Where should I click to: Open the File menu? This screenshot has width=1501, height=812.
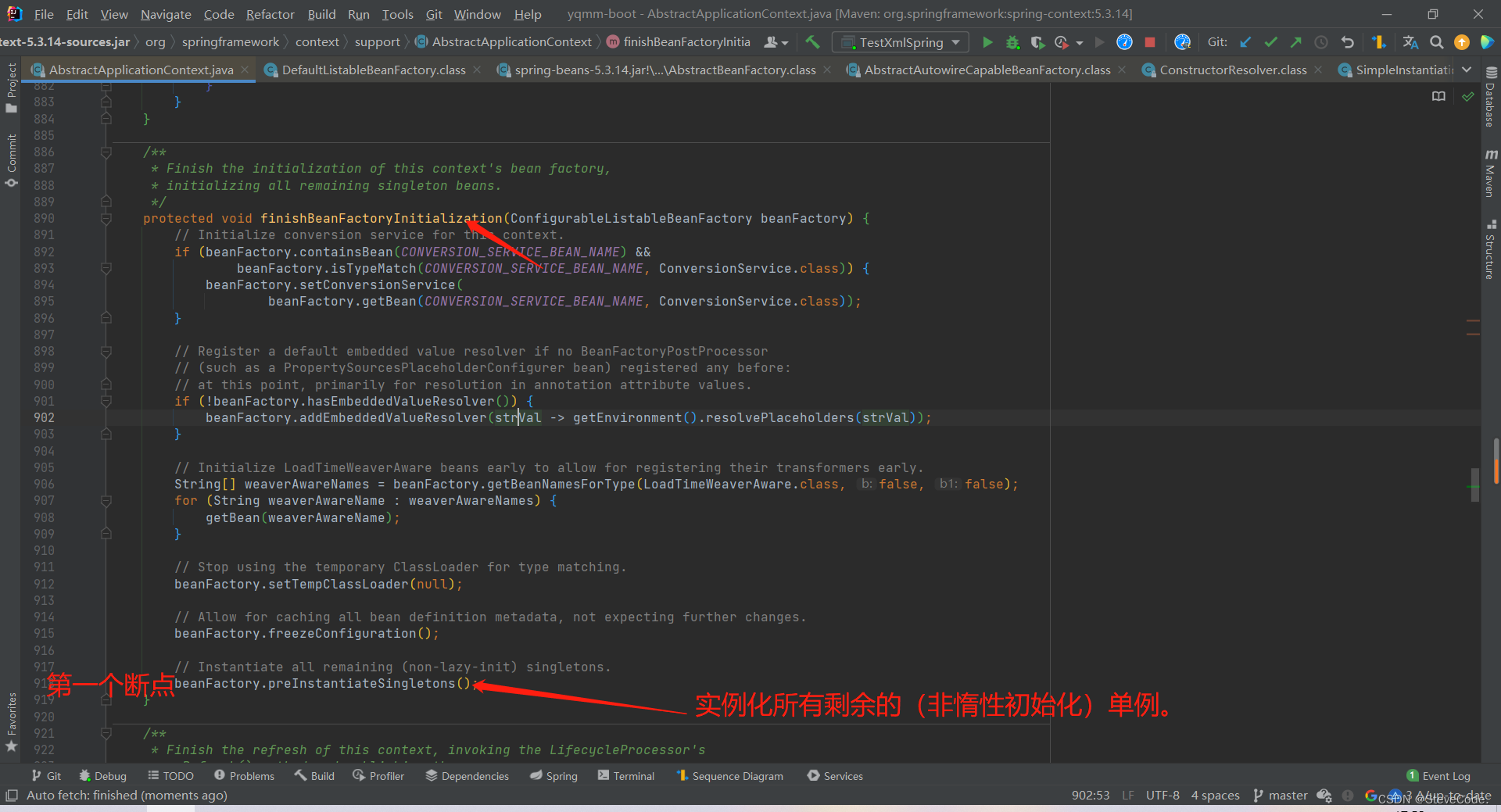point(44,14)
